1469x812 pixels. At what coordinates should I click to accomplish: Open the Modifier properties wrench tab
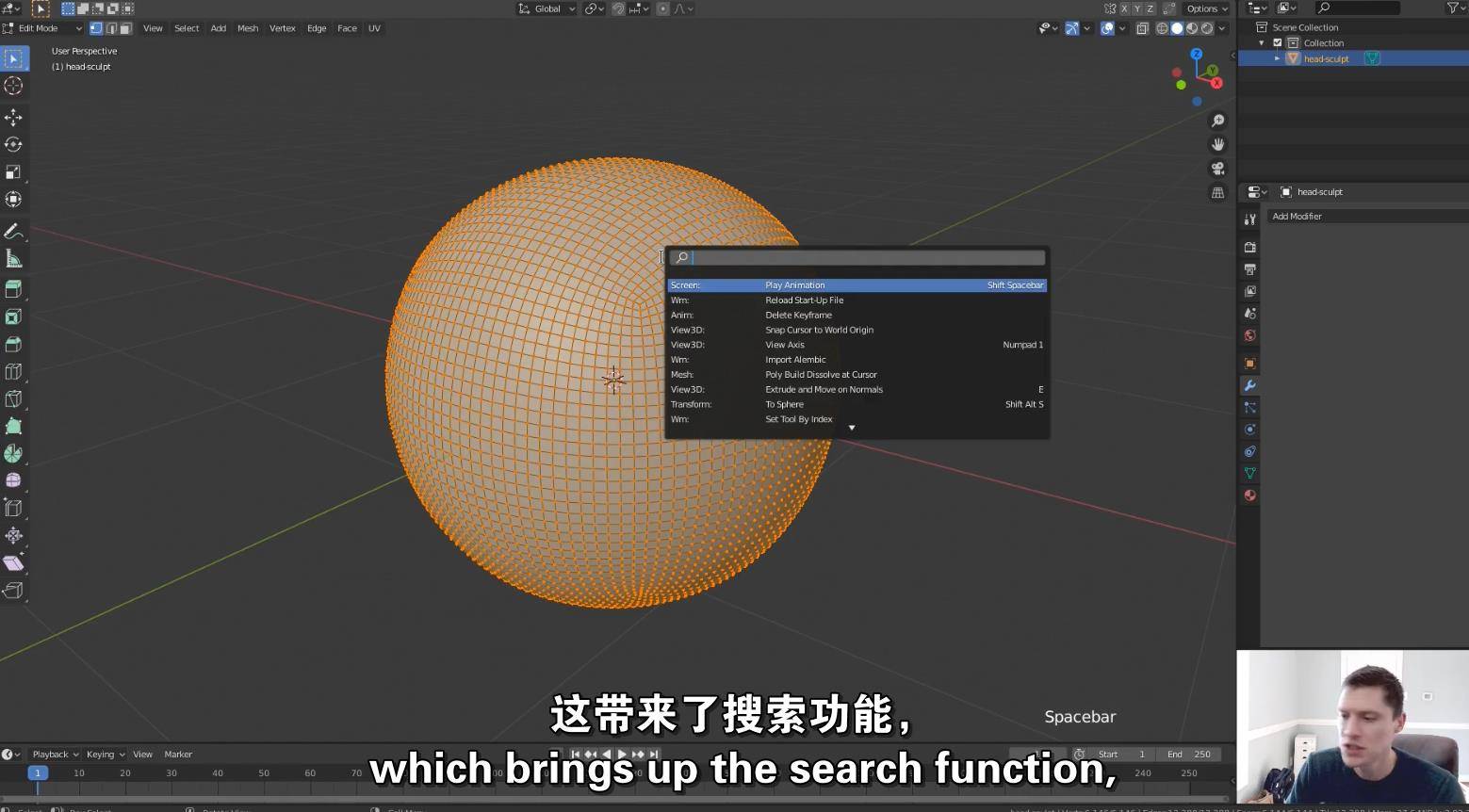tap(1249, 385)
